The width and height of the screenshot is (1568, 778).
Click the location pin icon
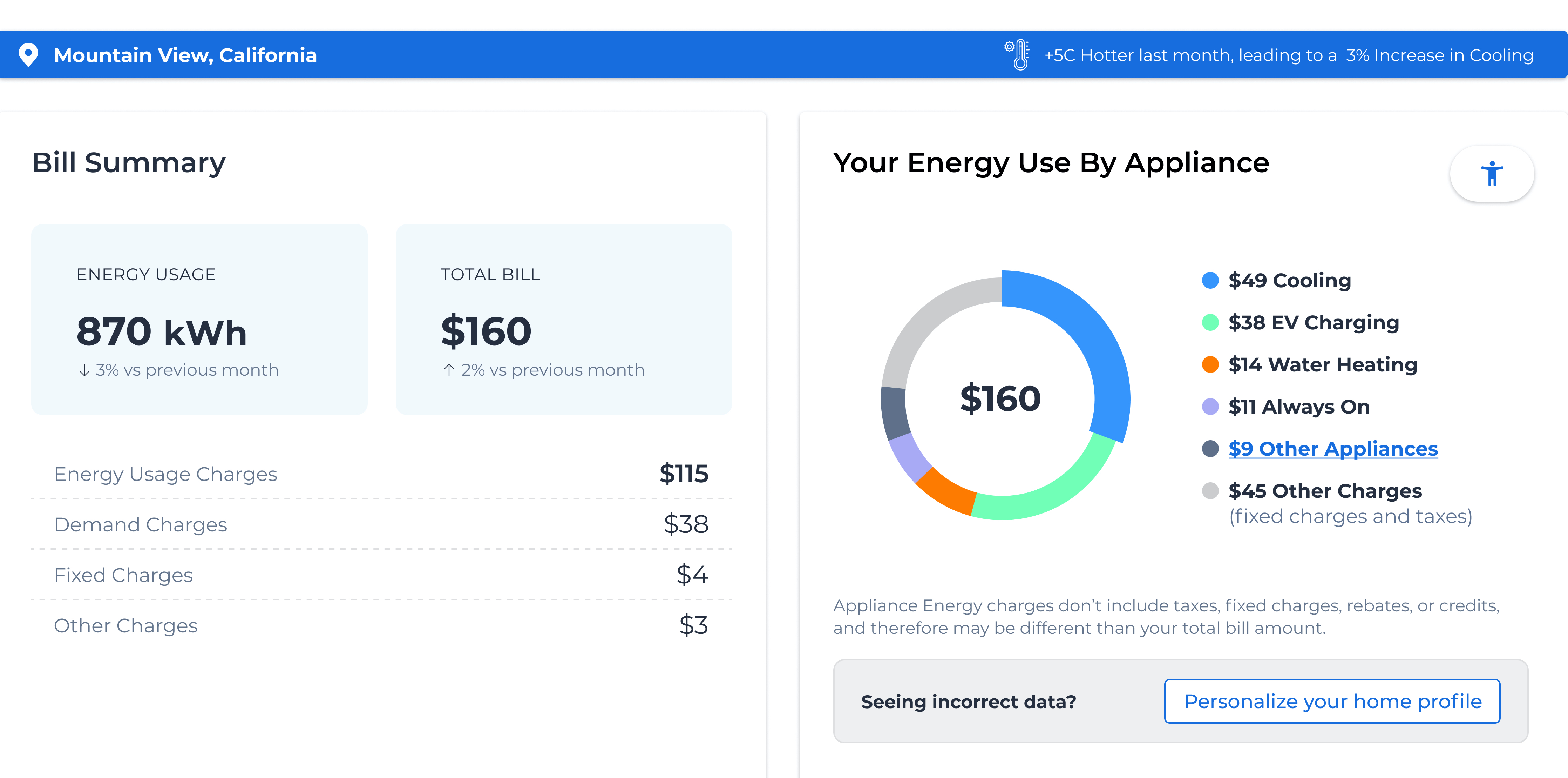pyautogui.click(x=28, y=55)
